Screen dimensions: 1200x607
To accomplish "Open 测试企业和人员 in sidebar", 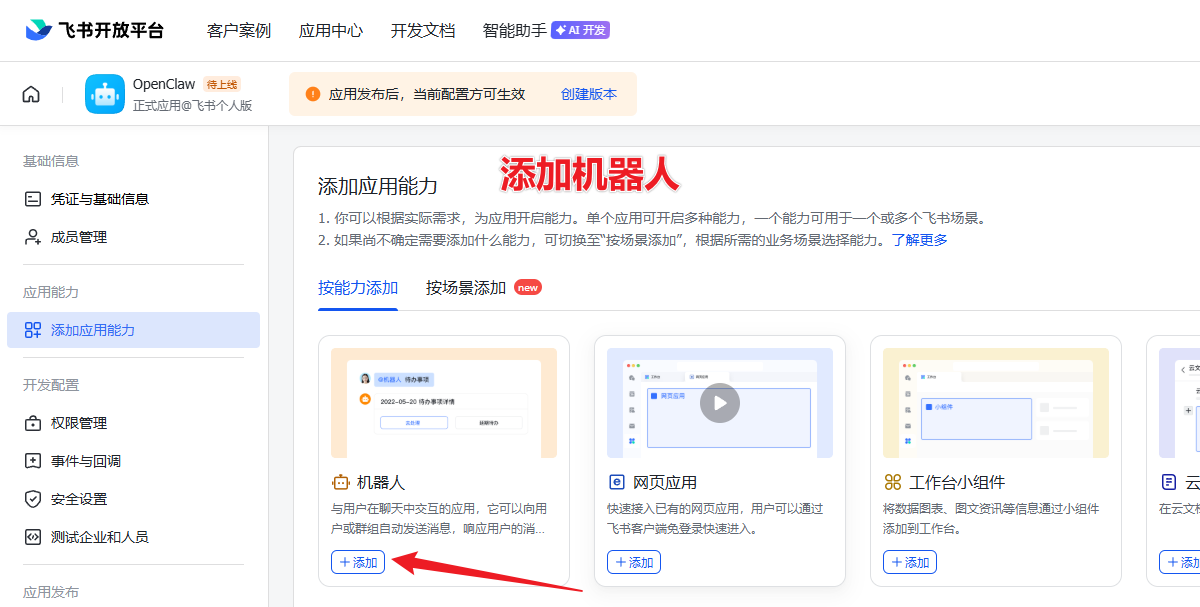I will [x=99, y=537].
